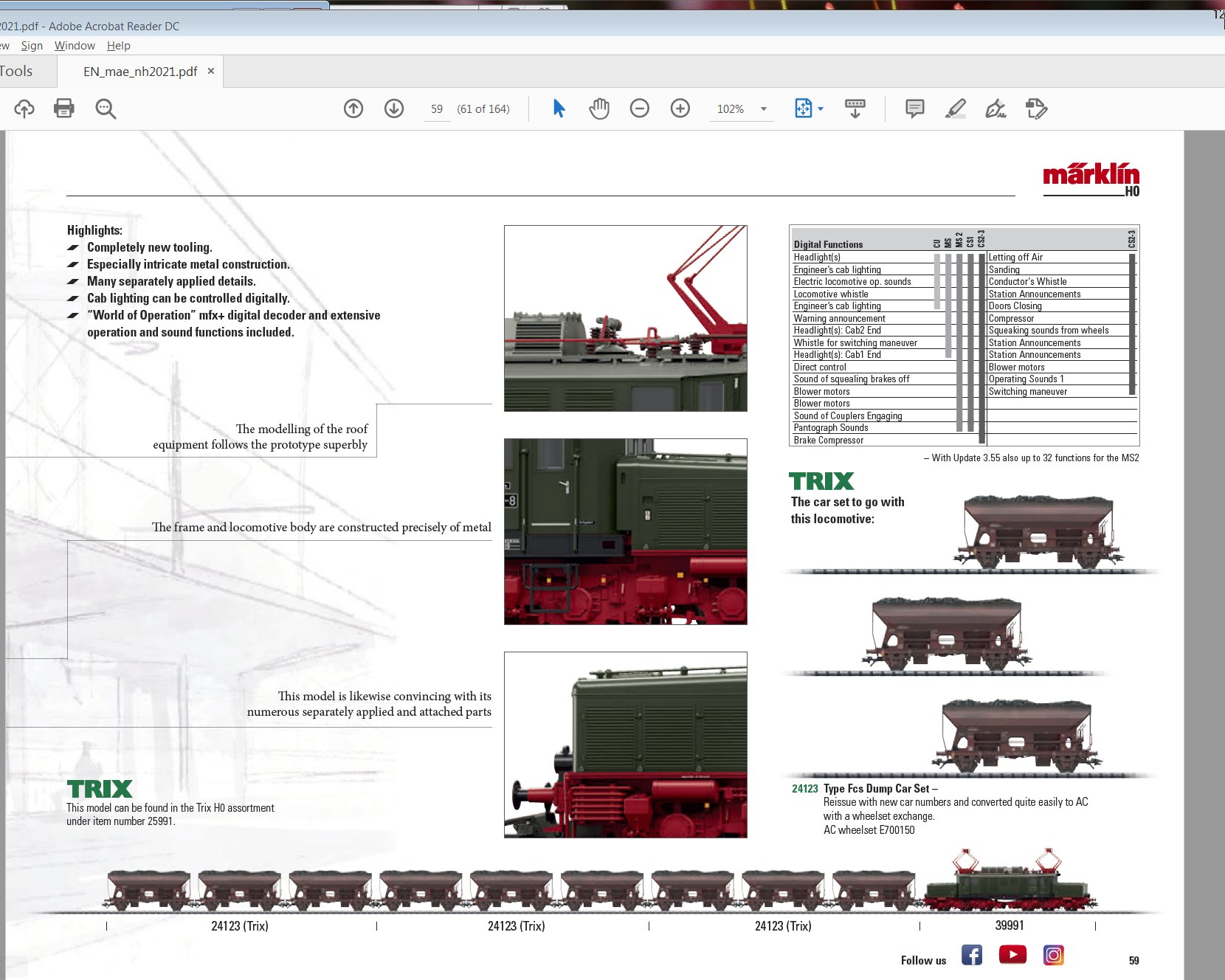1225x980 pixels.
Task: Add a comment sticky note
Action: click(914, 108)
